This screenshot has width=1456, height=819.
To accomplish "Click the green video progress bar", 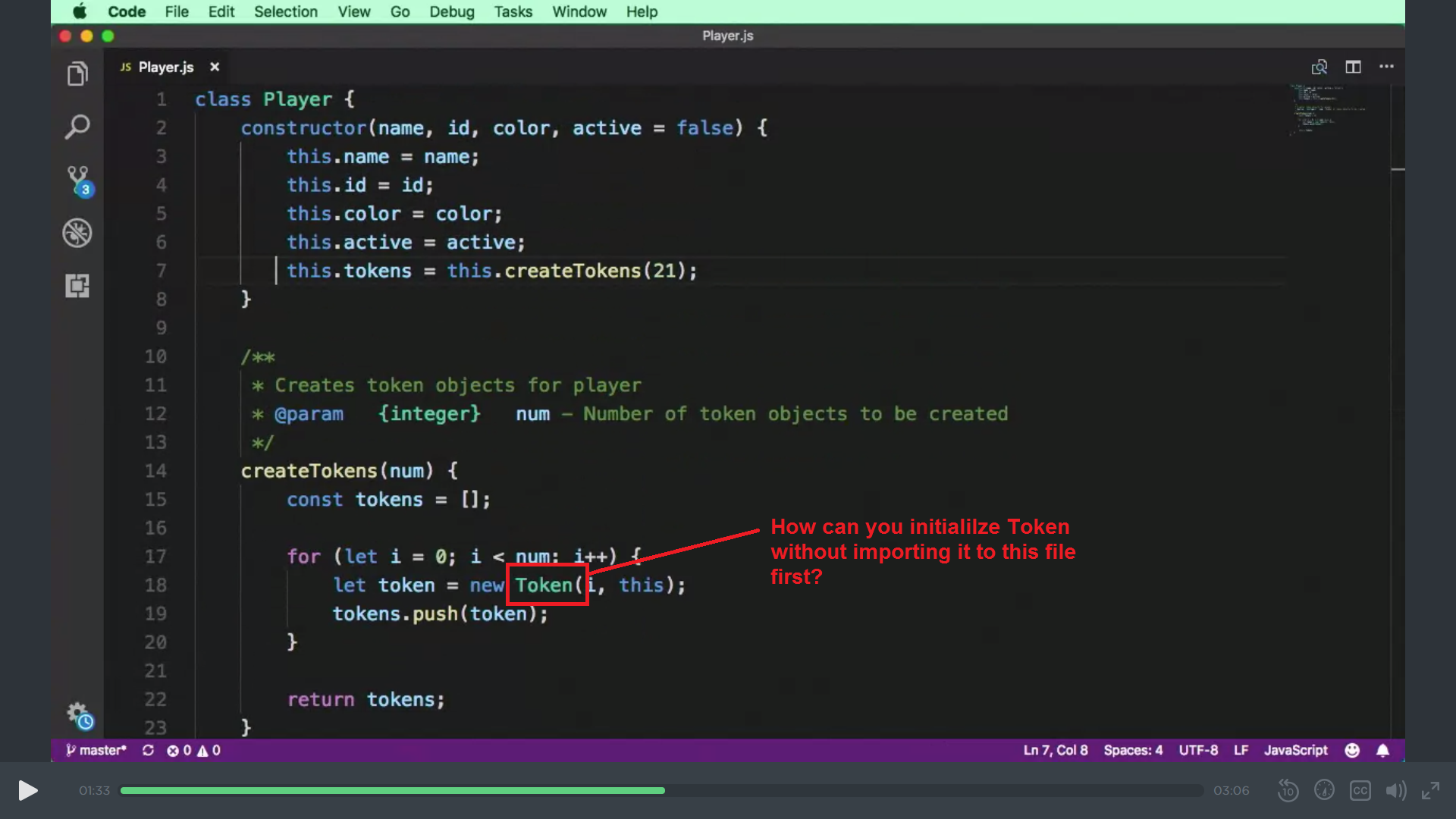I will (x=392, y=790).
